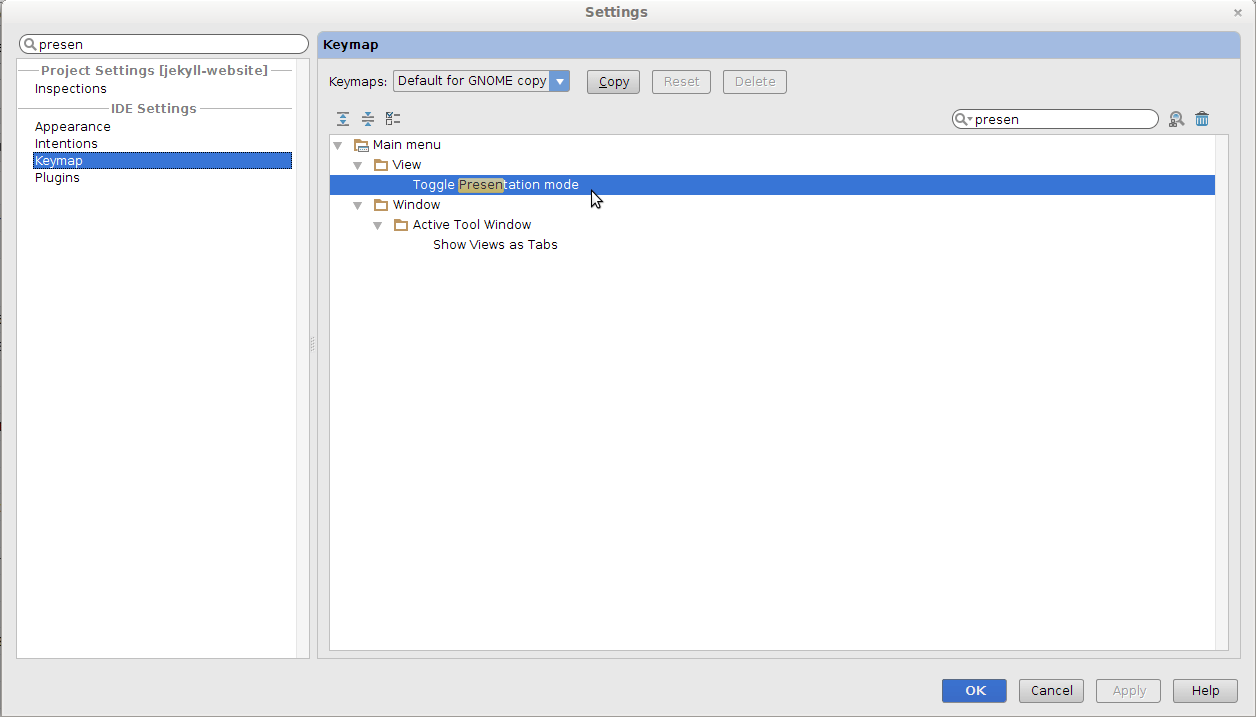Collapse the Active Tool Window node
Viewport: 1256px width, 717px height.
pyautogui.click(x=378, y=225)
